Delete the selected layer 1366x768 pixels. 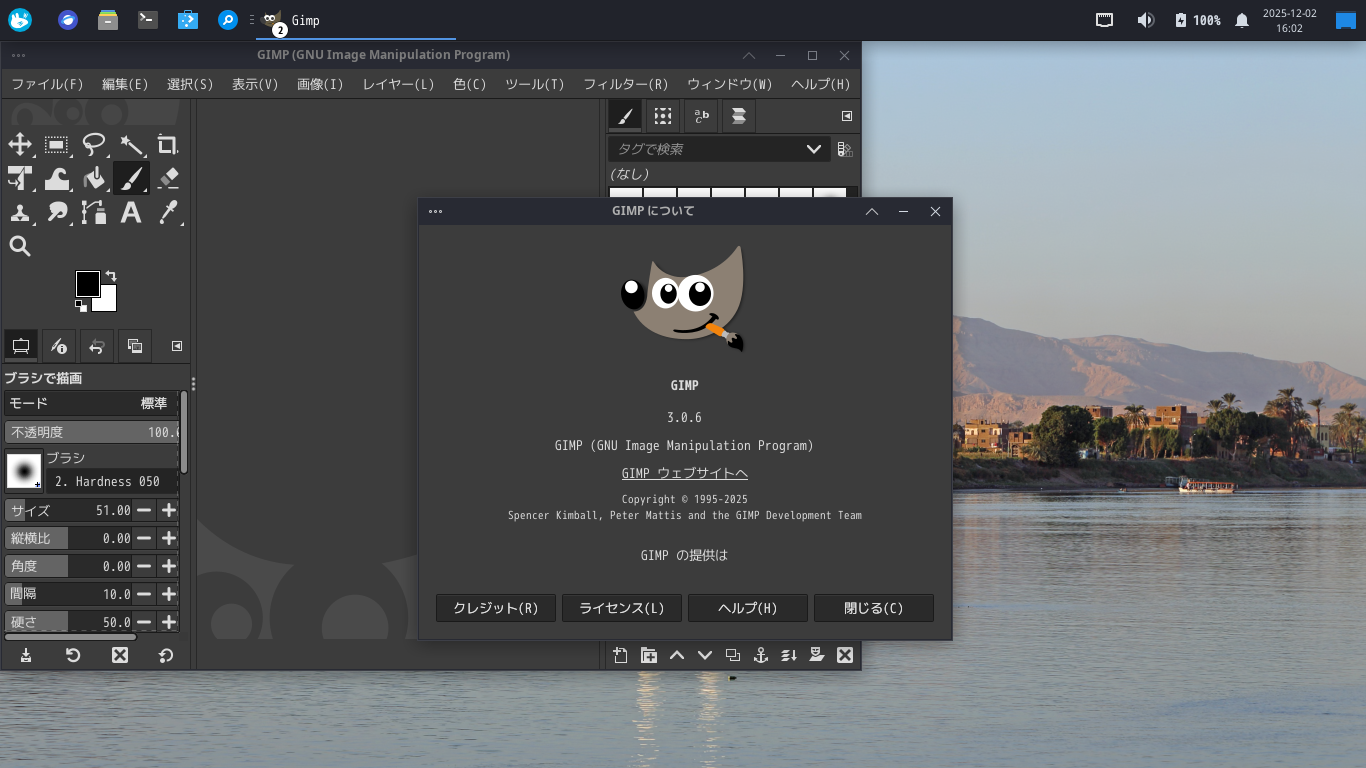coord(845,655)
